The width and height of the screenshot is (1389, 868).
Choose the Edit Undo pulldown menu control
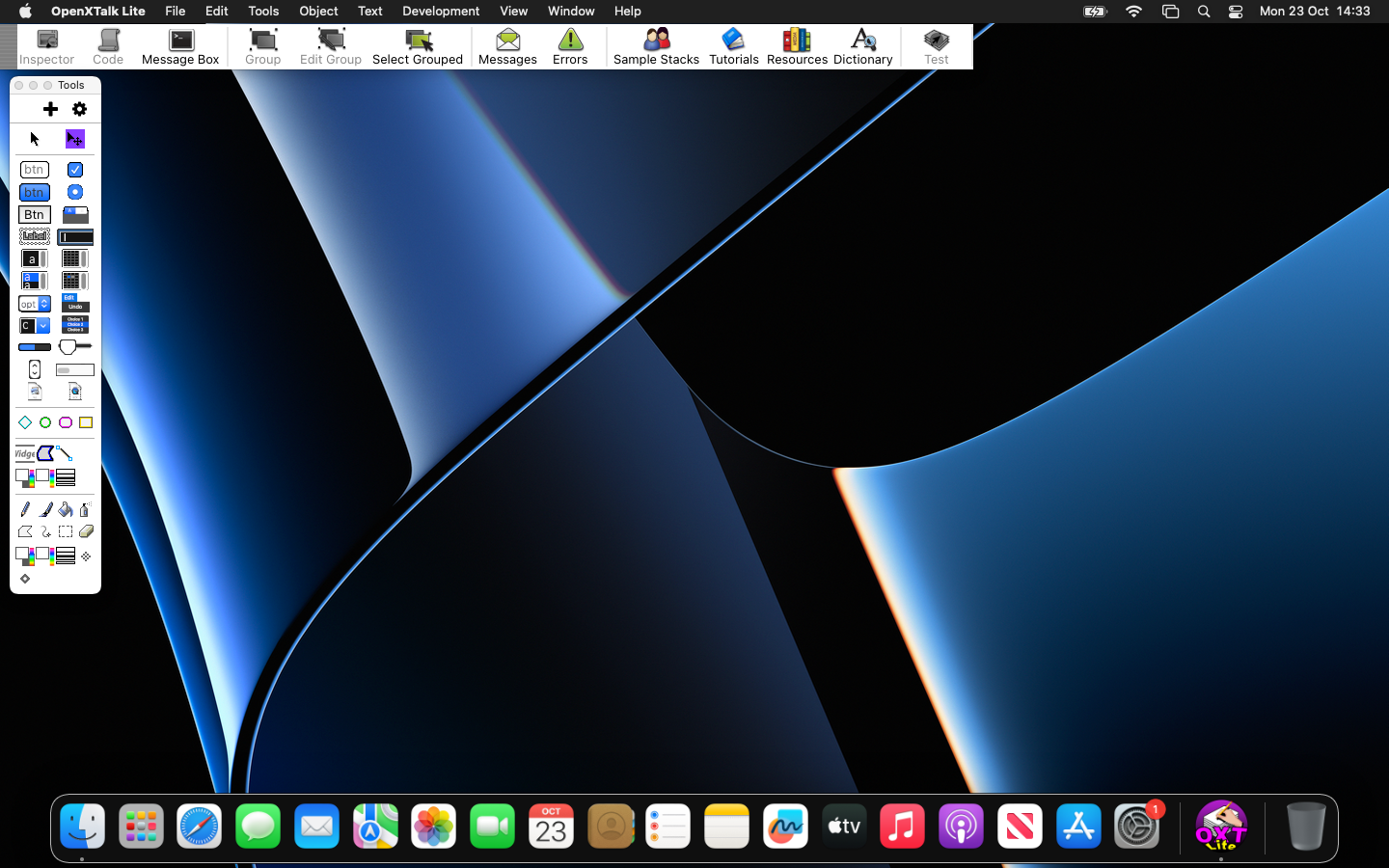point(75,303)
